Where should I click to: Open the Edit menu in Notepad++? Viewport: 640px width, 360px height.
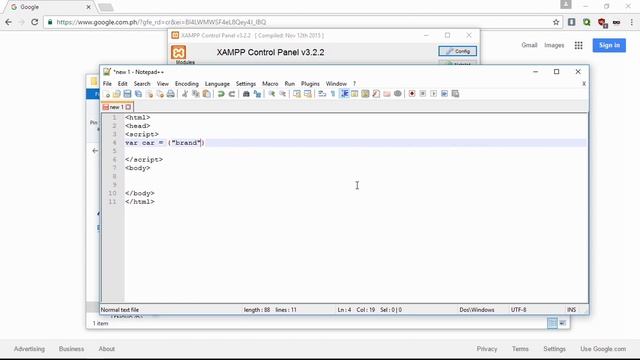122,84
